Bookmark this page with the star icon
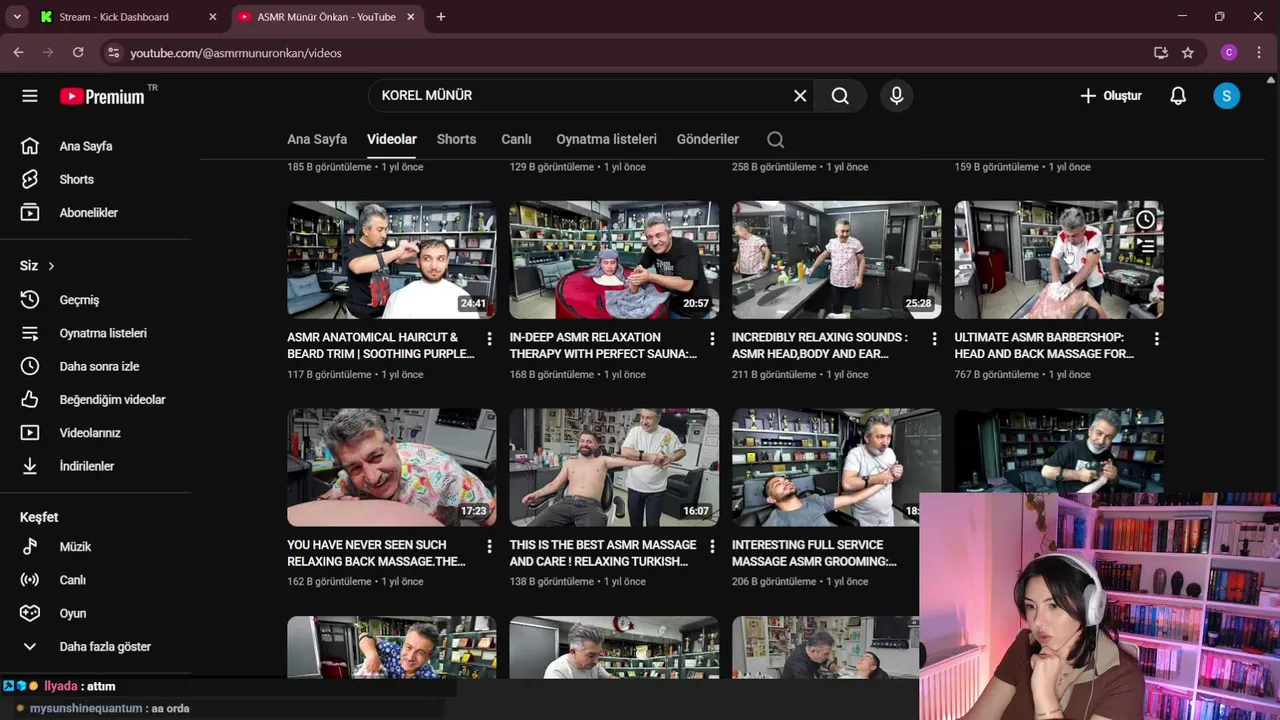This screenshot has height=720, width=1280. 1188,53
